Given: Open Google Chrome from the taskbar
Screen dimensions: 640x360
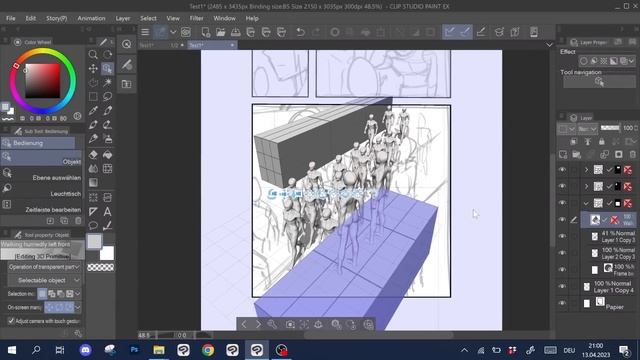Looking at the screenshot, I should pos(208,350).
